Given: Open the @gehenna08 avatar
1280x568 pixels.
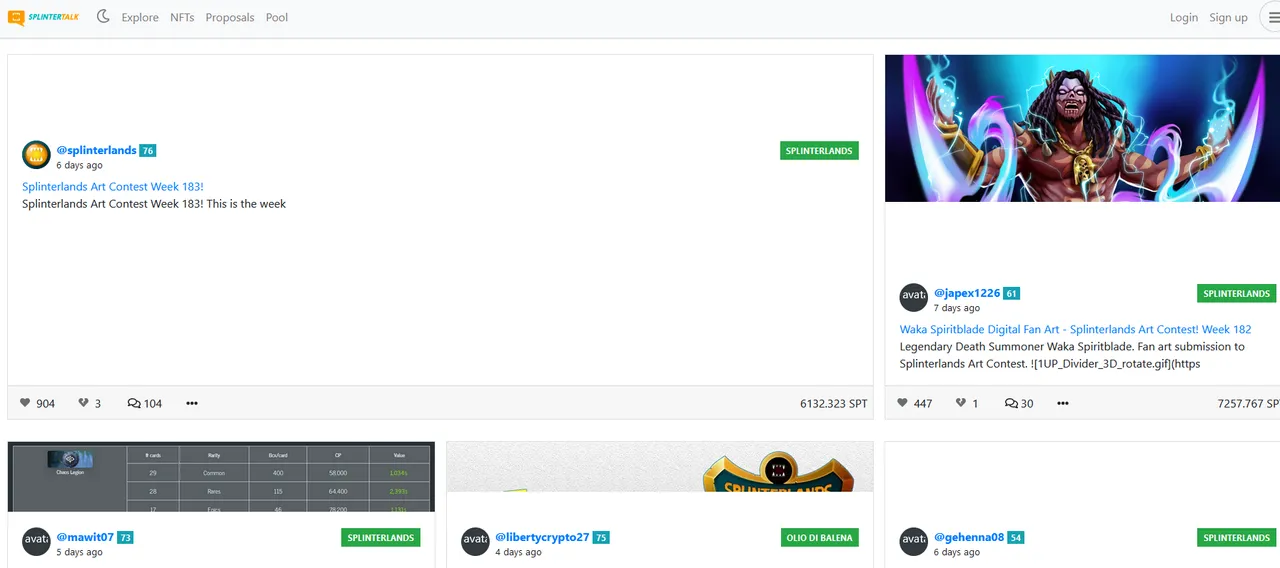Looking at the screenshot, I should point(914,541).
